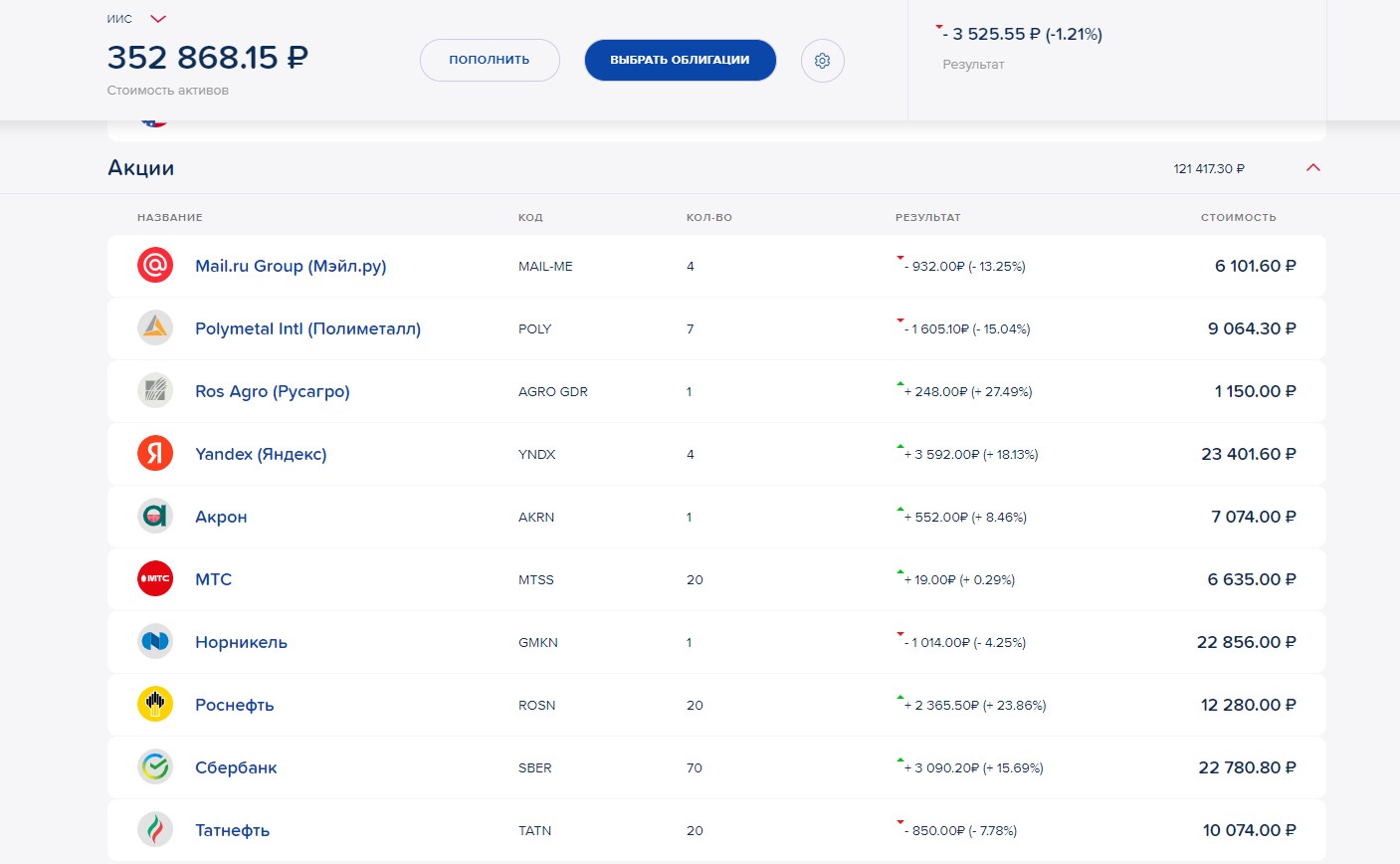The width and height of the screenshot is (1400, 864).
Task: Open the Татнефть stock link
Action: [x=232, y=830]
